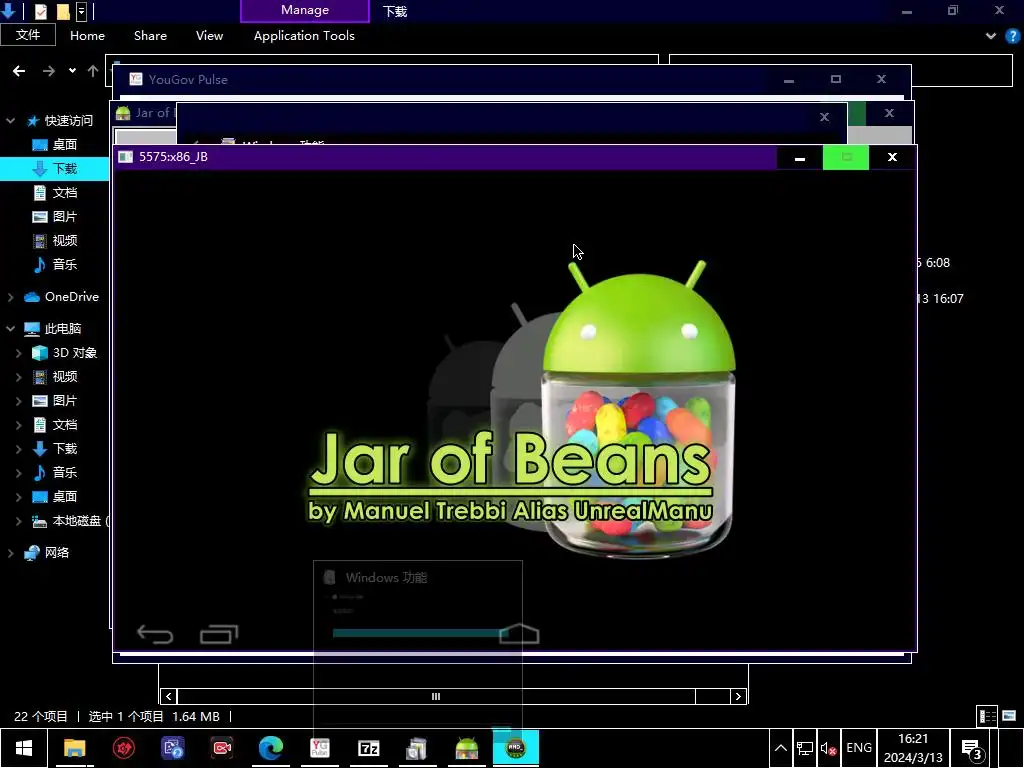Click the Windows Start button

[x=24, y=748]
